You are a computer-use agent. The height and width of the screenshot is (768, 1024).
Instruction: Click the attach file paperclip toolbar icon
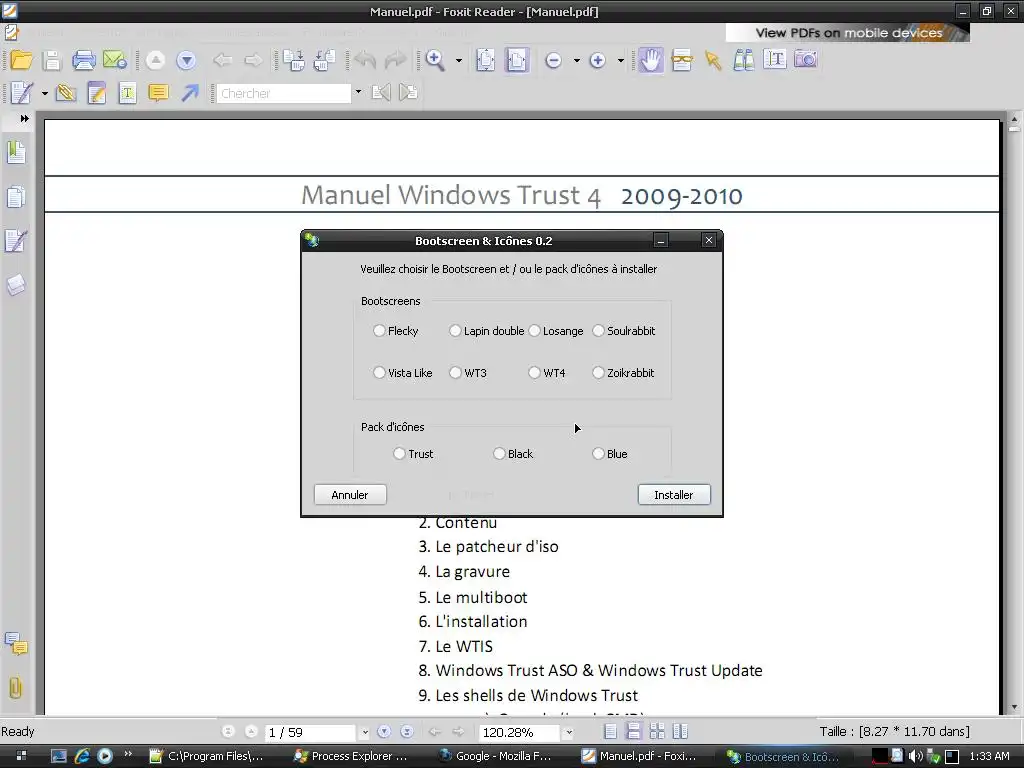tap(65, 93)
